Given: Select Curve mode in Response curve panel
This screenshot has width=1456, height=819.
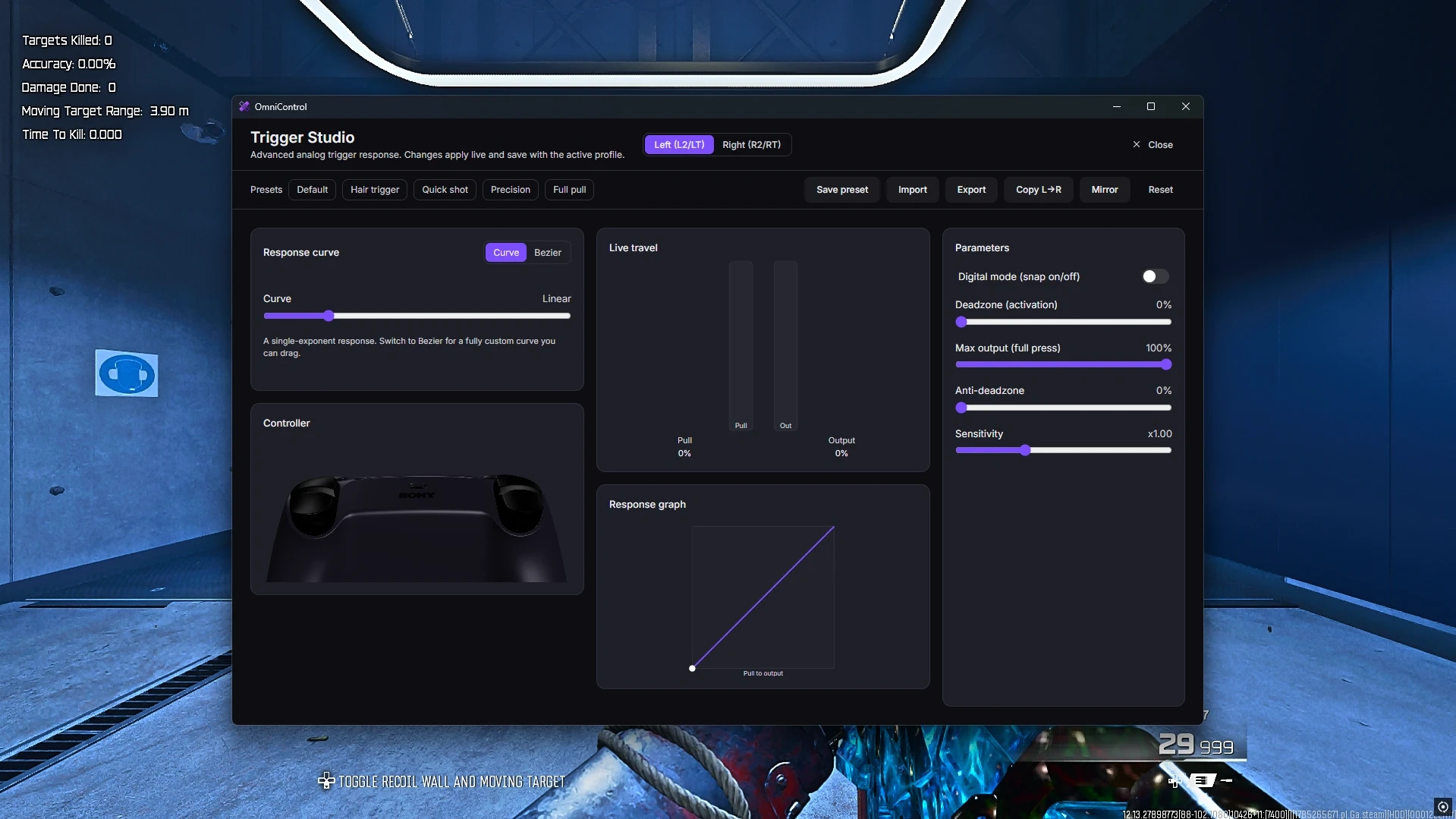Looking at the screenshot, I should (x=506, y=253).
